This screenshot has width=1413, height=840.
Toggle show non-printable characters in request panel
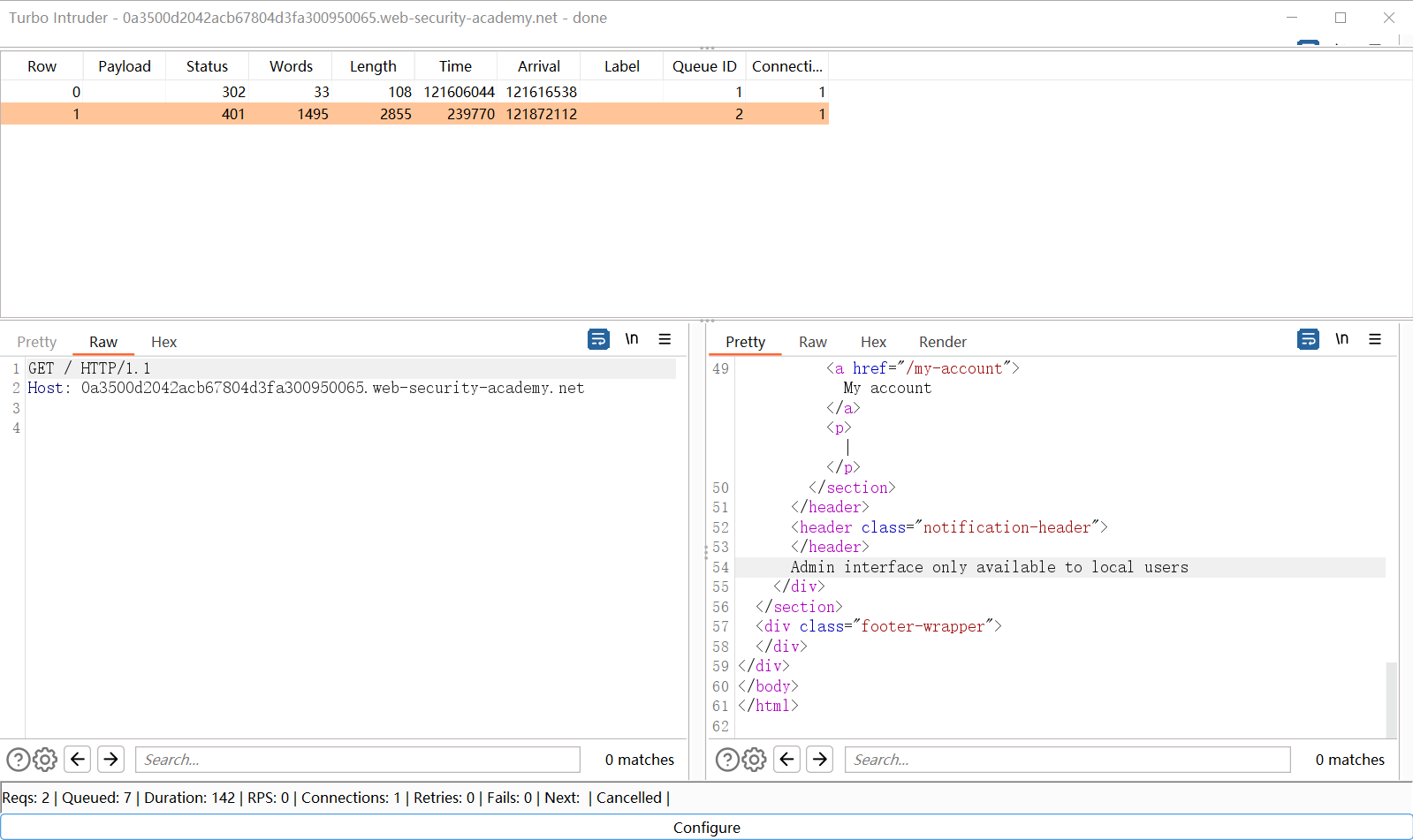[x=632, y=339]
